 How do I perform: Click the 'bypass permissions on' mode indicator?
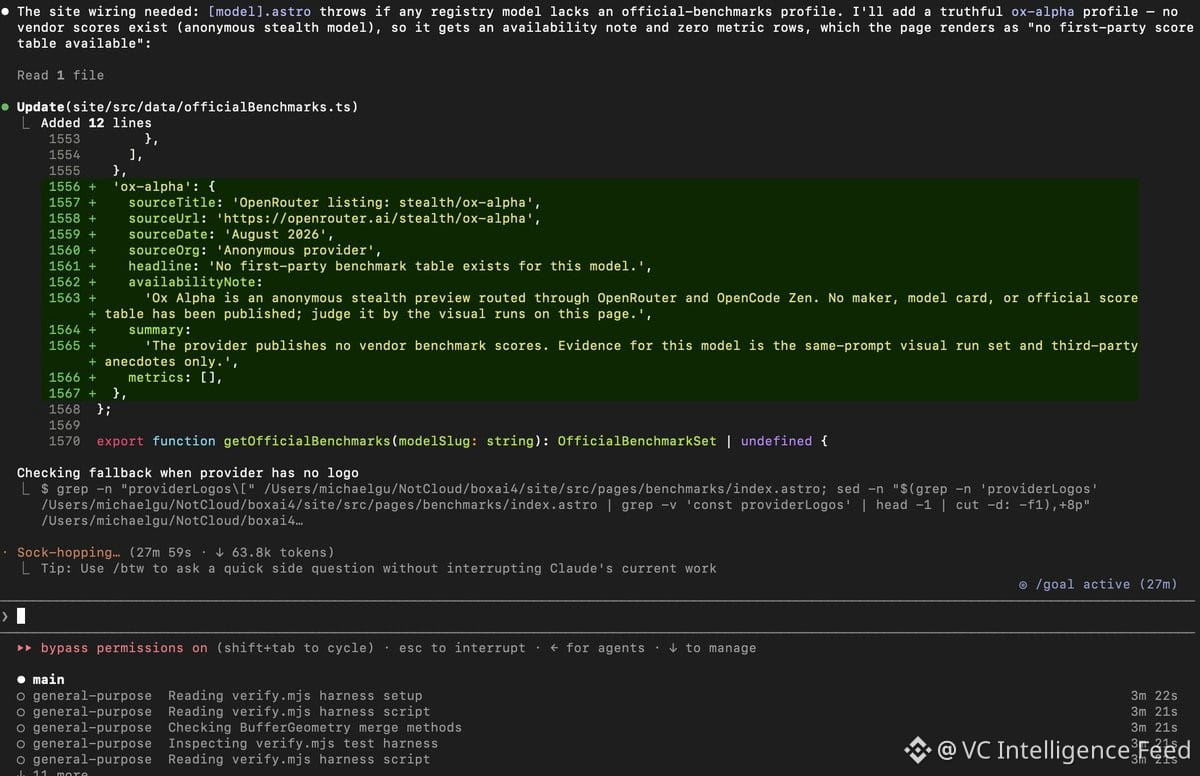click(124, 648)
